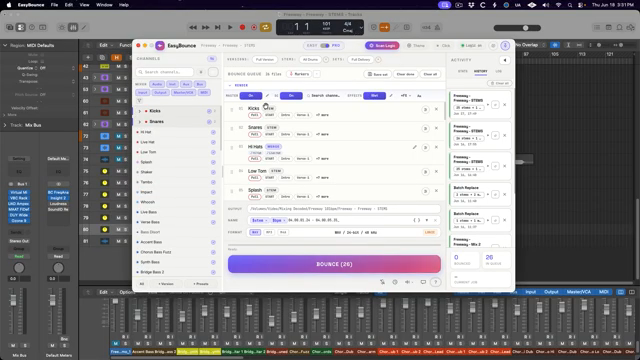Click the + Presets button
Viewport: 640px width, 360px height.
[x=200, y=284]
